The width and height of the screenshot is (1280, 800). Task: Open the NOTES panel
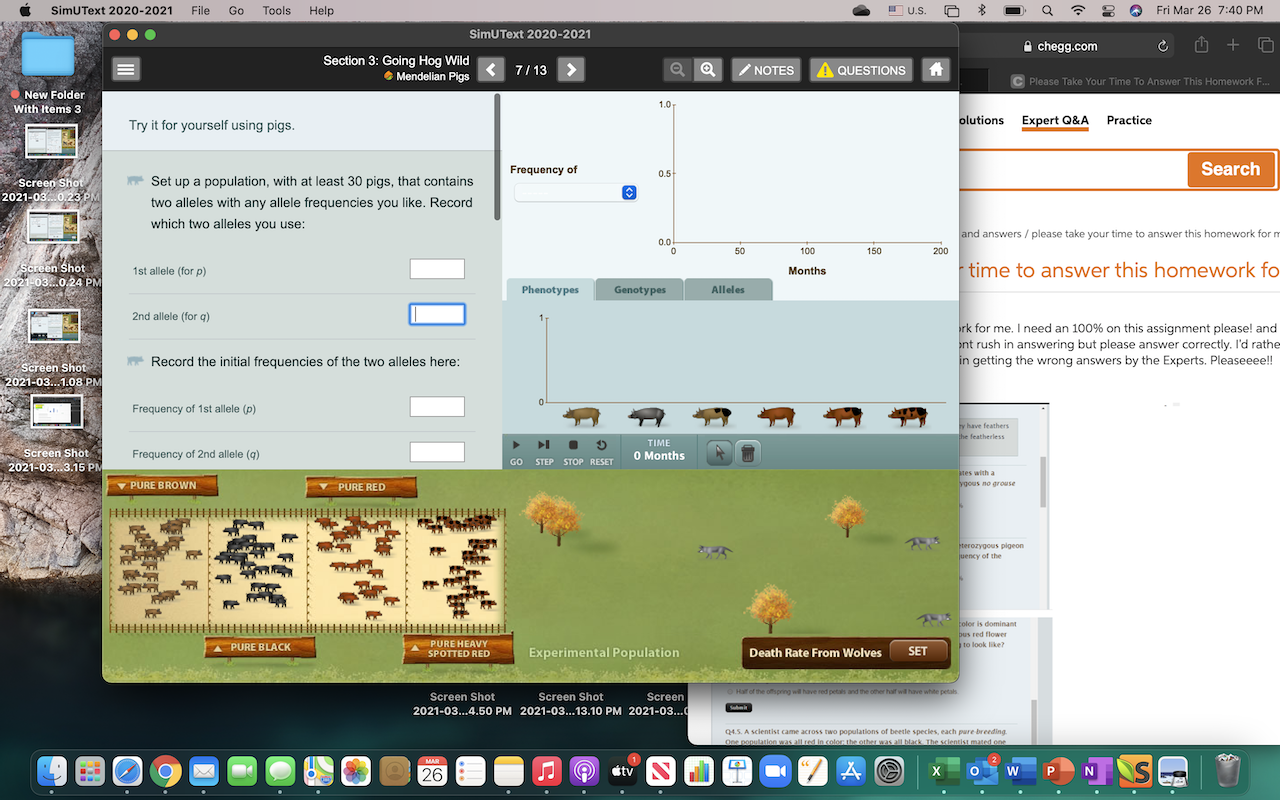pos(766,70)
